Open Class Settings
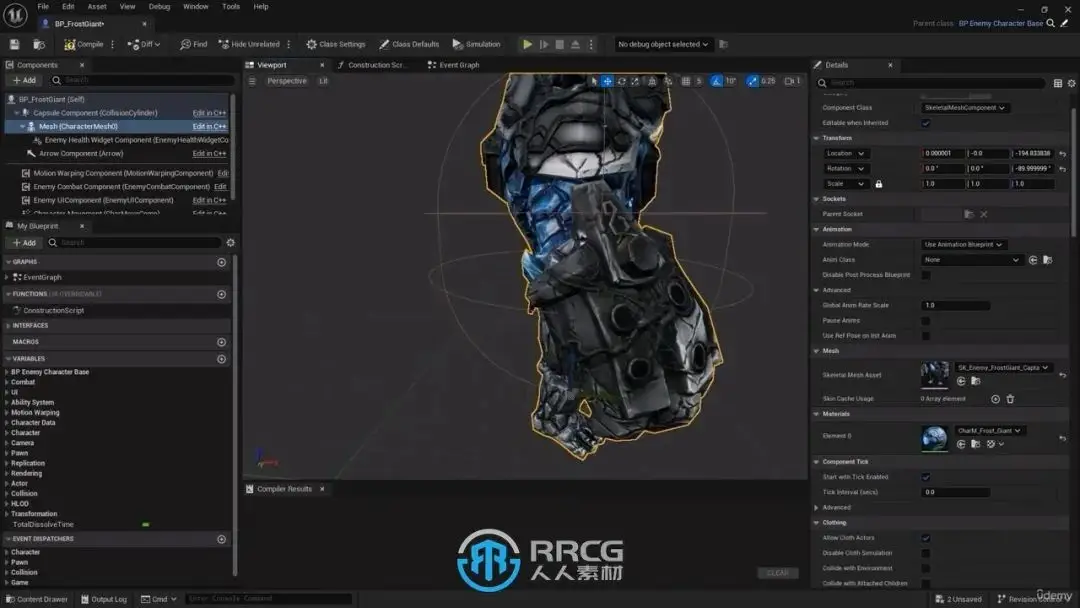 [x=335, y=44]
